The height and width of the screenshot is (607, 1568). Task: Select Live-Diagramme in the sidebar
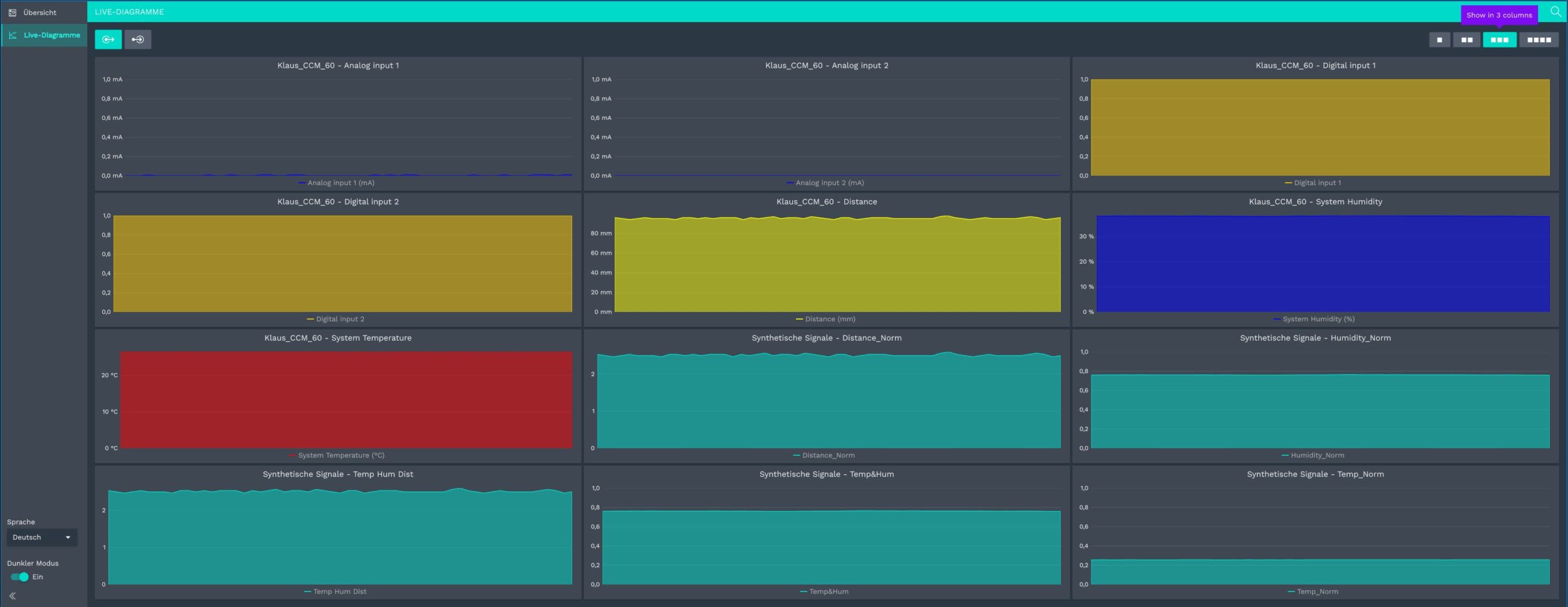tap(43, 35)
